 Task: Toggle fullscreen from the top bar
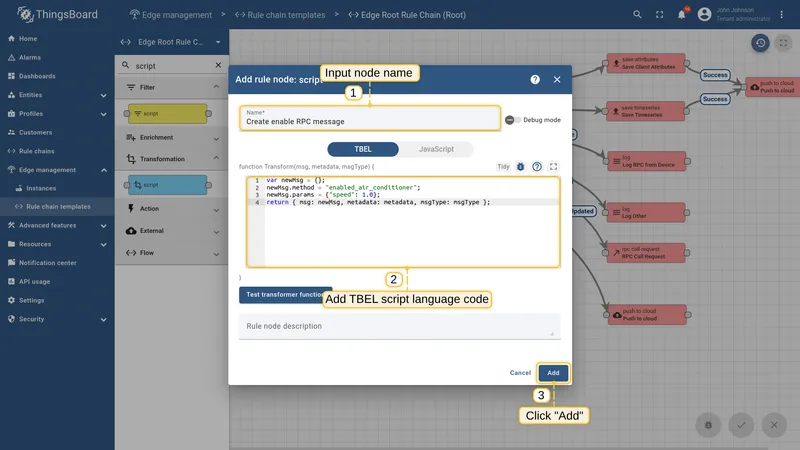click(x=660, y=15)
